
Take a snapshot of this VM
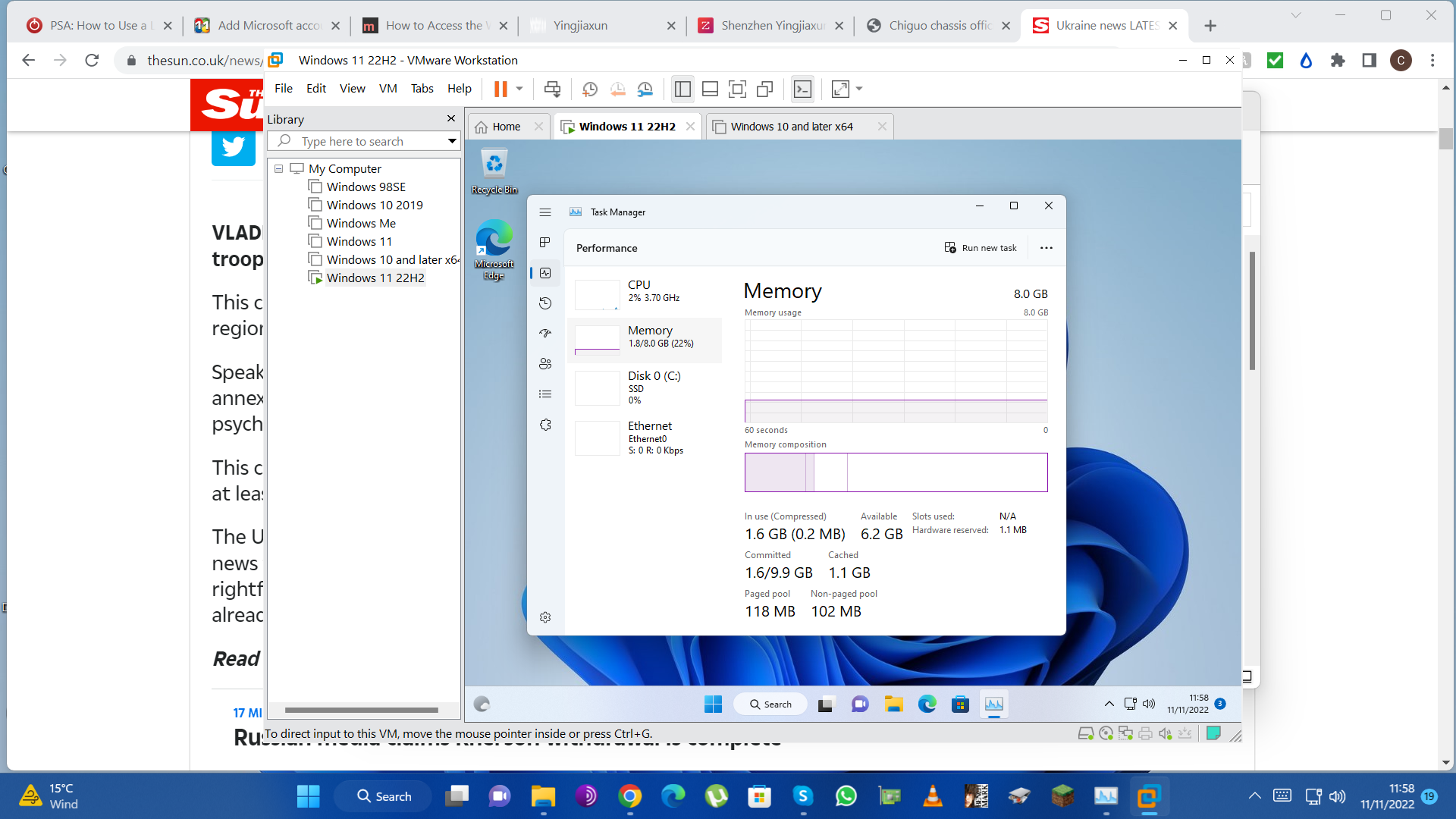[x=589, y=89]
